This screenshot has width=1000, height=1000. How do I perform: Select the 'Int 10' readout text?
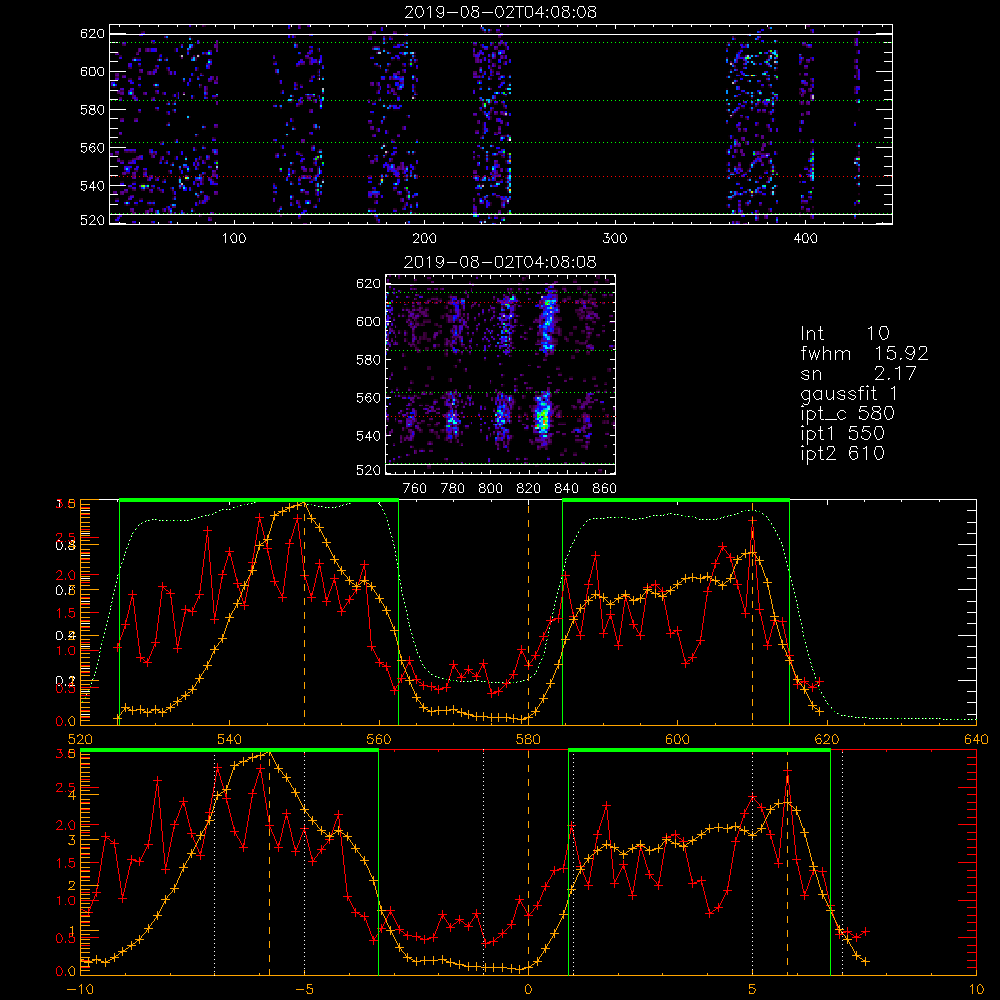coord(845,333)
